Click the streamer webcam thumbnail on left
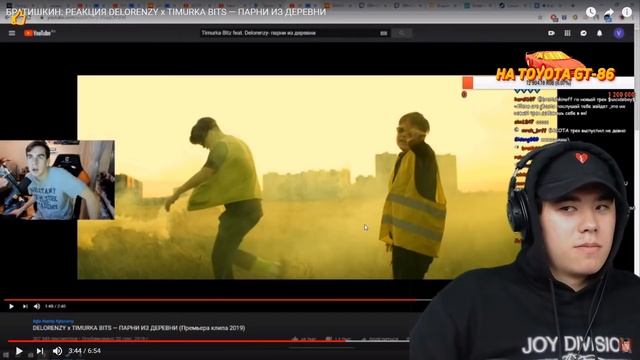This screenshot has width=640, height=360. pyautogui.click(x=57, y=180)
